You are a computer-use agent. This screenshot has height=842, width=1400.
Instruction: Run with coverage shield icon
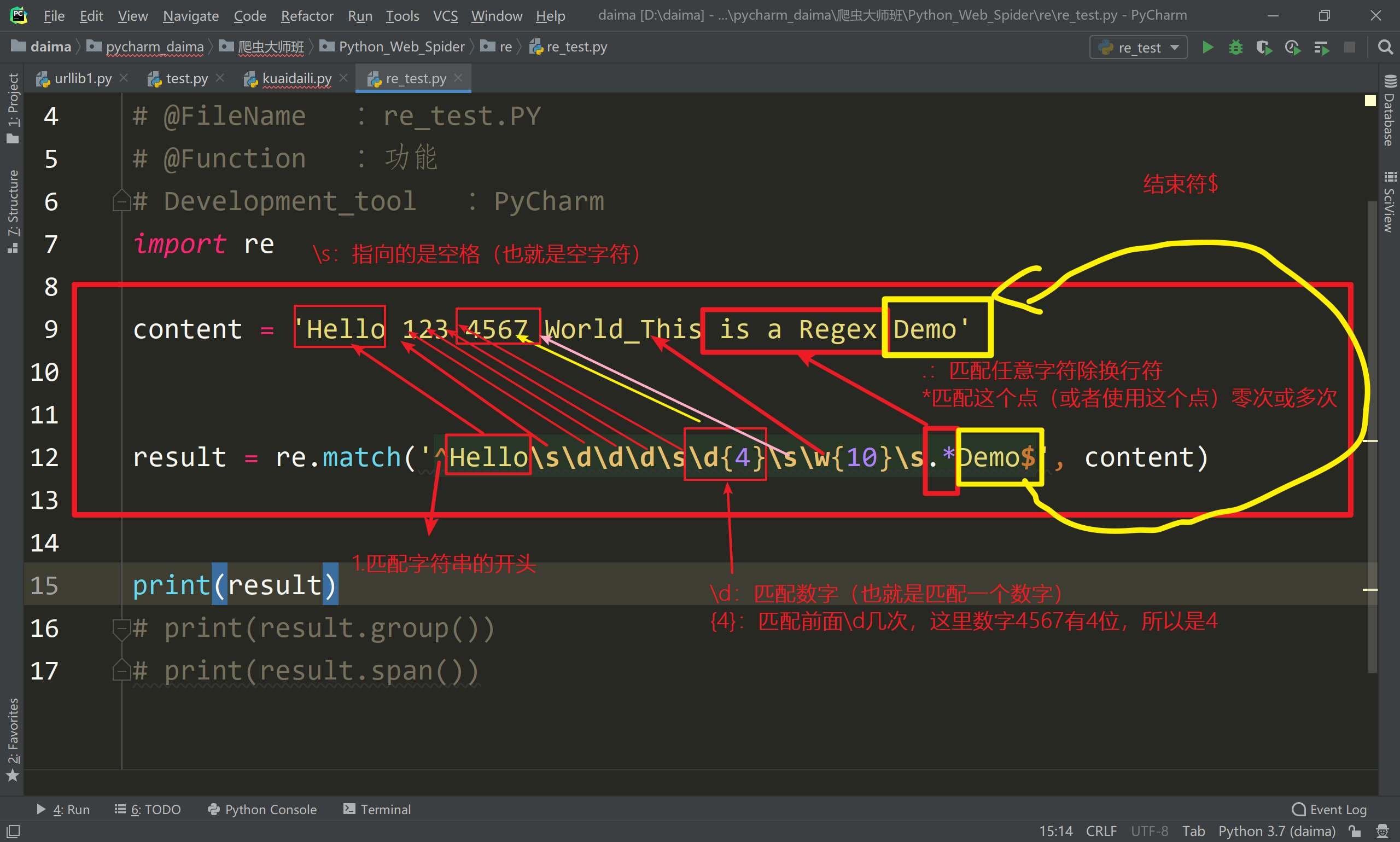click(x=1264, y=48)
